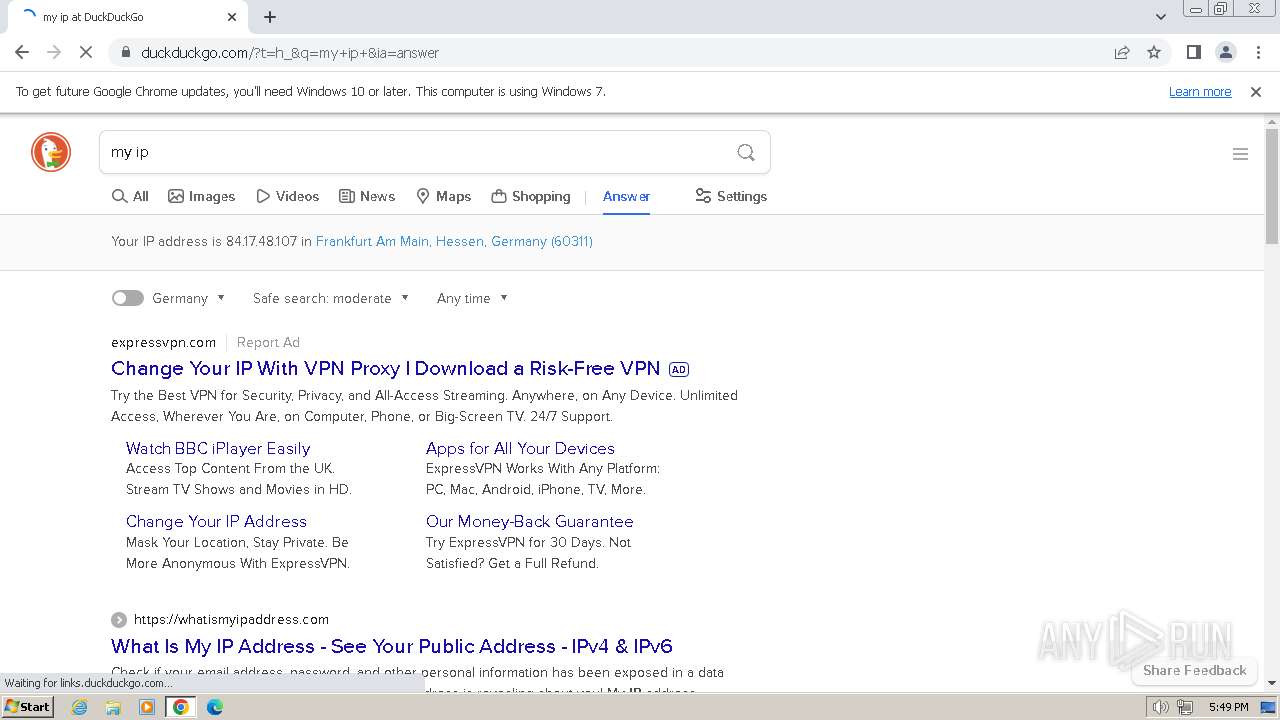
Task: Go back to previous page
Action: [x=22, y=52]
